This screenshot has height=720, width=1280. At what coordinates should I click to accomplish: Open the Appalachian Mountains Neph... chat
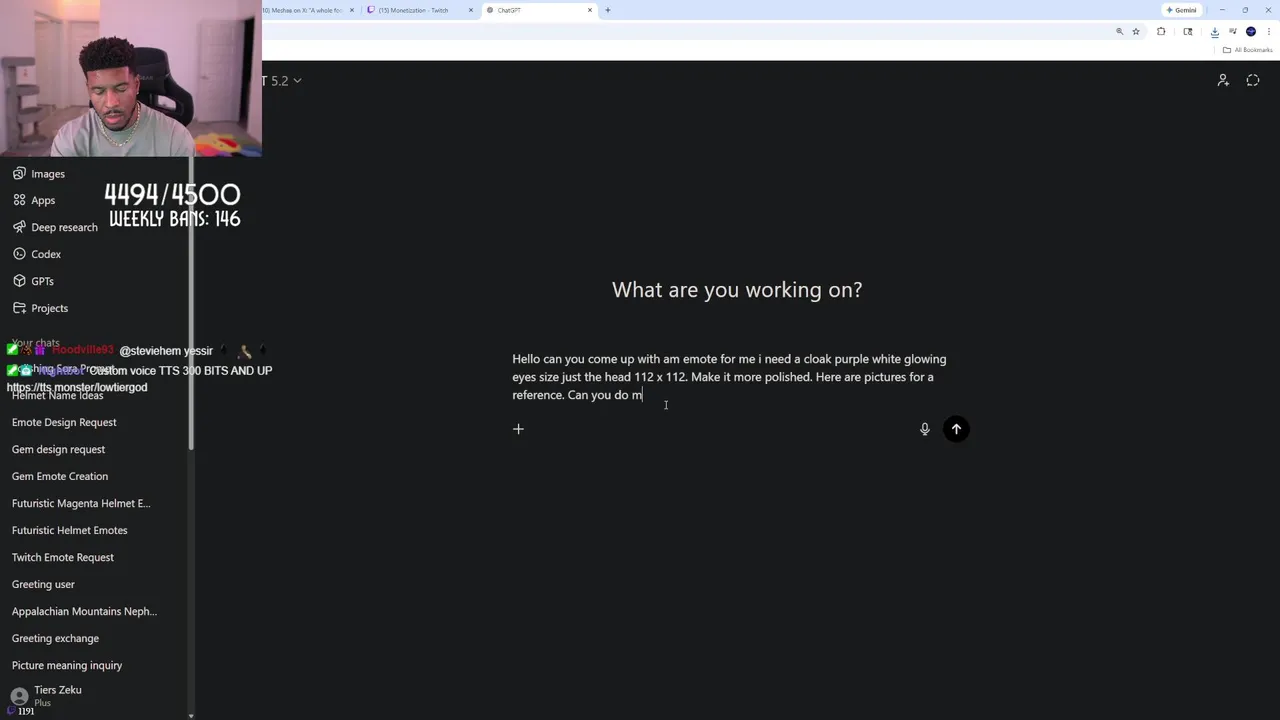84,611
